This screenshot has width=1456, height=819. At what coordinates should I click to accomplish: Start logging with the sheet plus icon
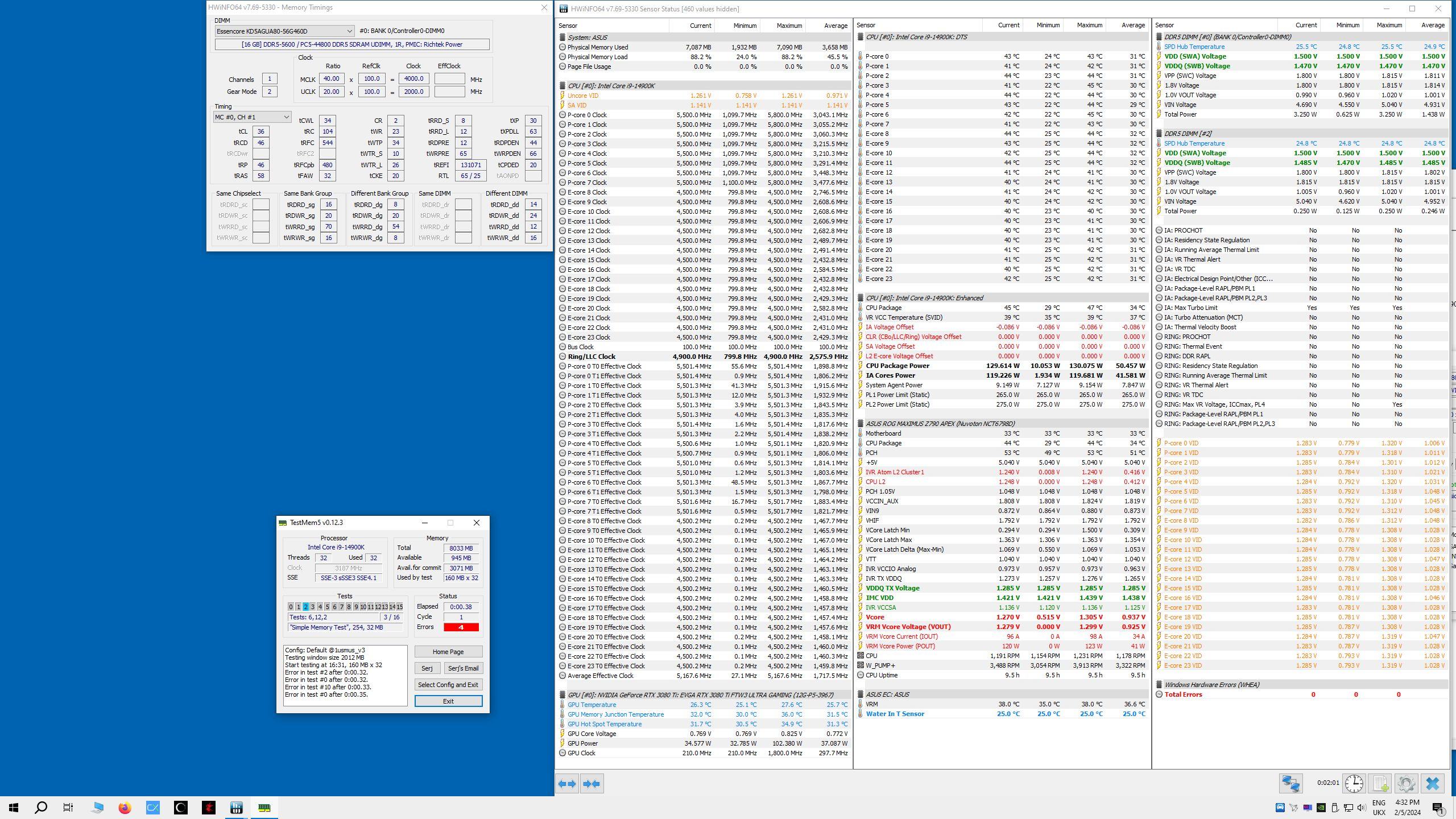[x=1380, y=783]
